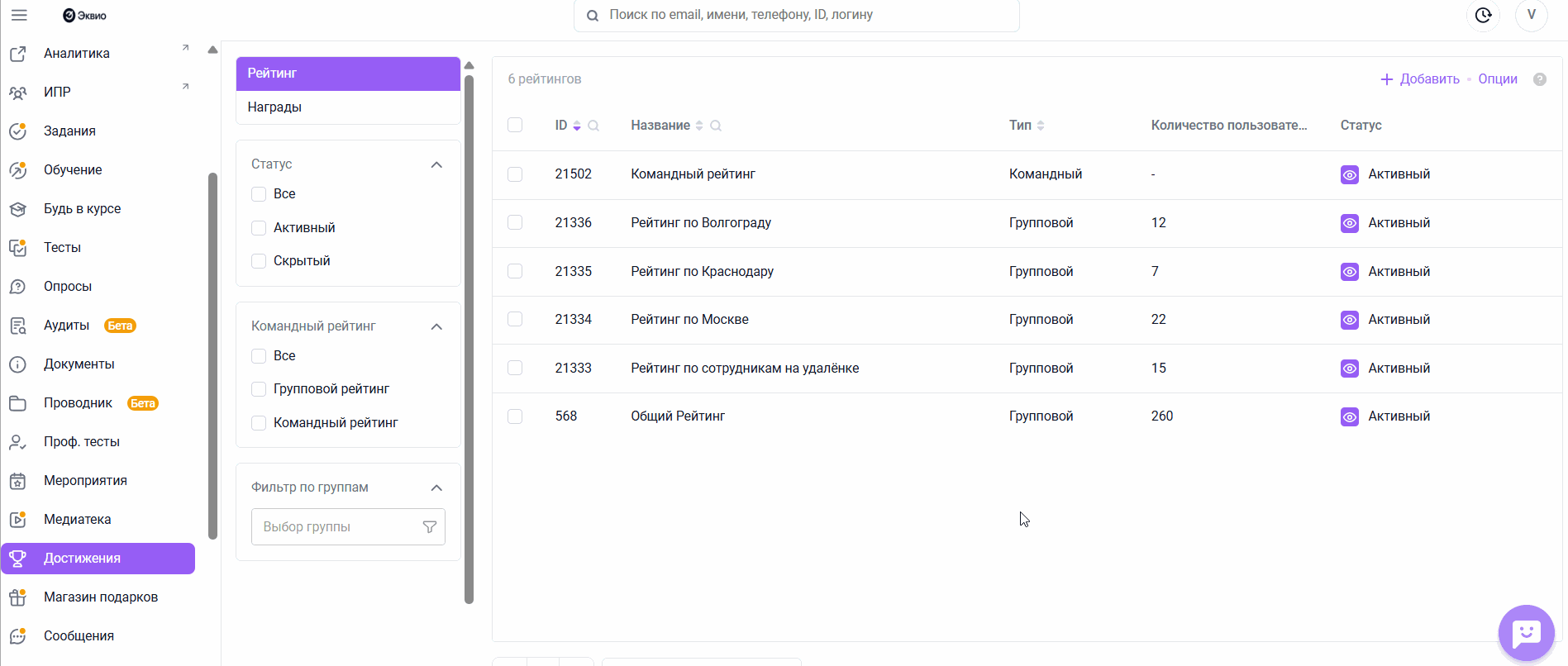The width and height of the screenshot is (1568, 666).
Task: Collapse the Фильтр по группам section
Action: tap(436, 488)
